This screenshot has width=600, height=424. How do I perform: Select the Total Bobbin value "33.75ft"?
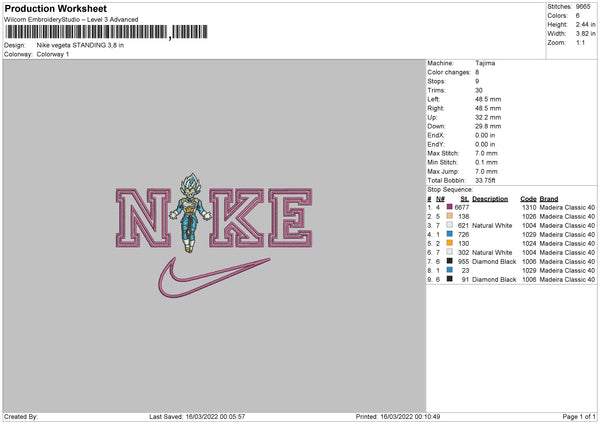click(x=486, y=180)
